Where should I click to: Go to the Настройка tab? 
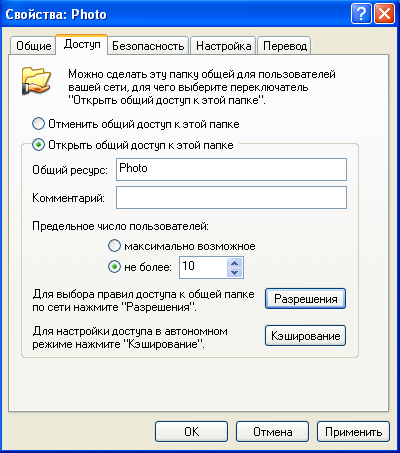(x=223, y=46)
